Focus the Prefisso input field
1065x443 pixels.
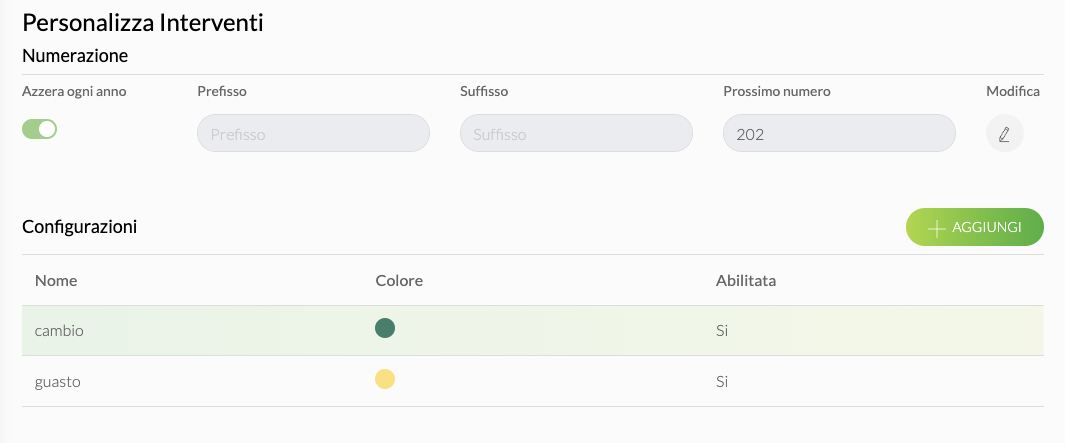tap(313, 133)
